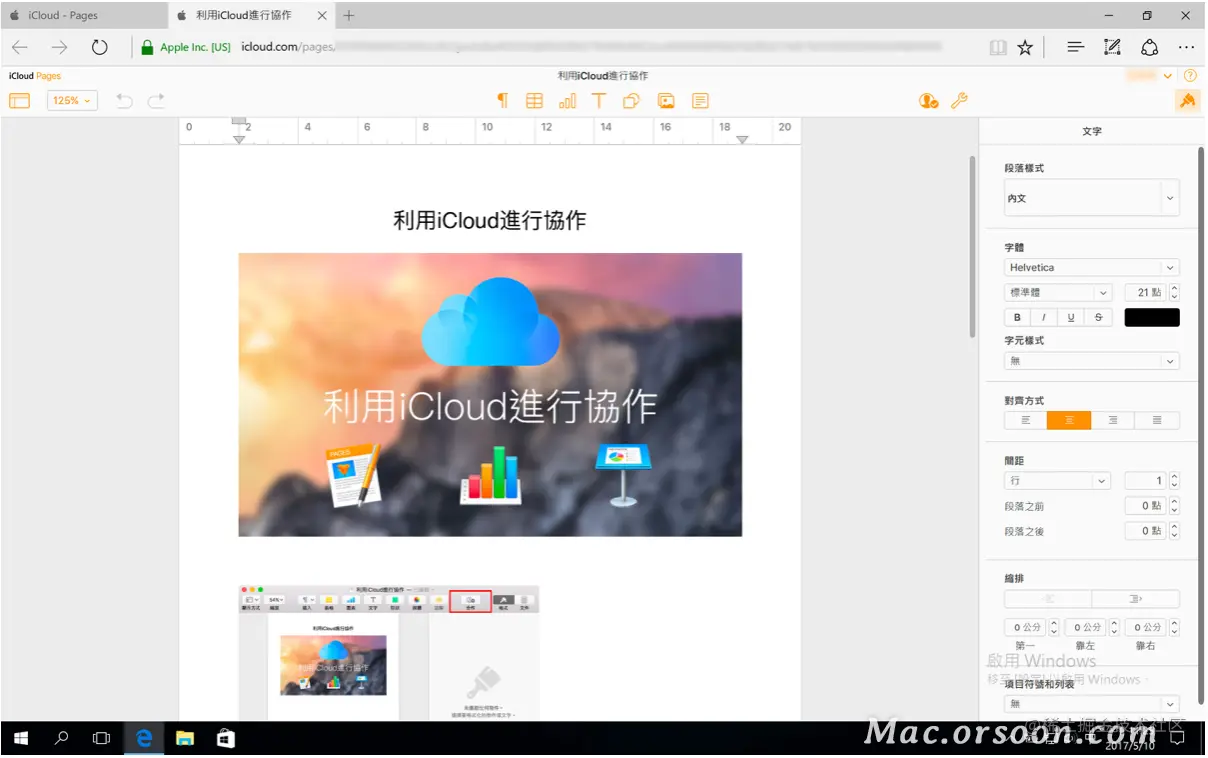Viewport: 1208px width, 758px height.
Task: Open the bullets and lists dropdown
Action: 1092,704
